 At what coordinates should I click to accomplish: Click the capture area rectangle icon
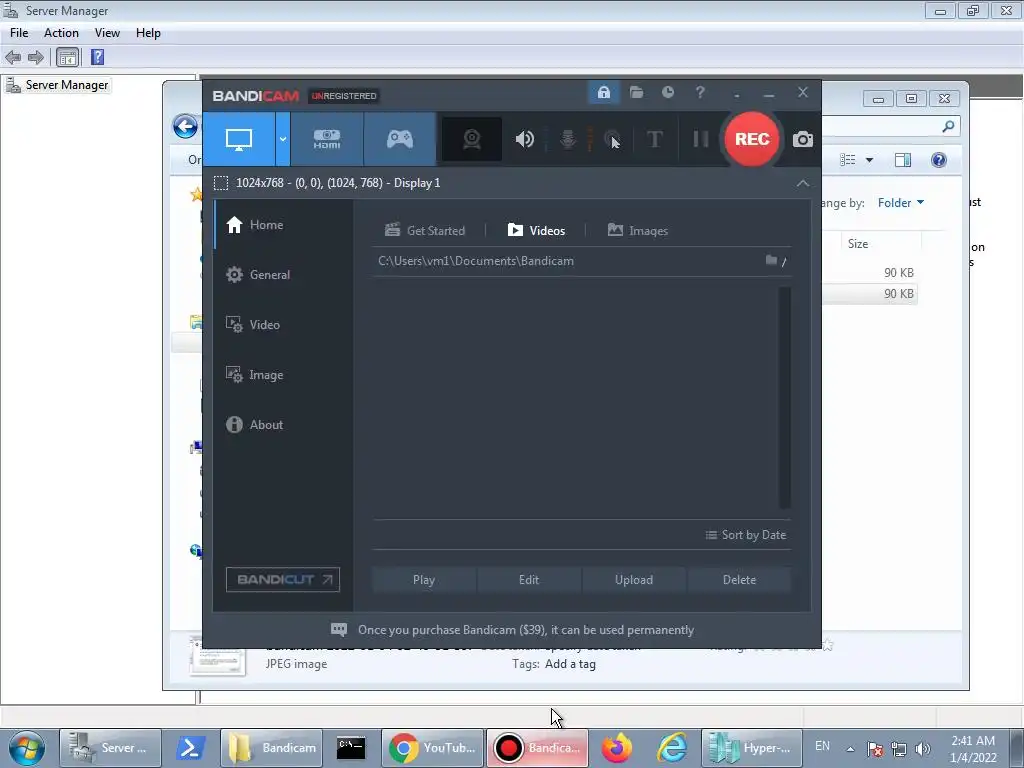[221, 184]
